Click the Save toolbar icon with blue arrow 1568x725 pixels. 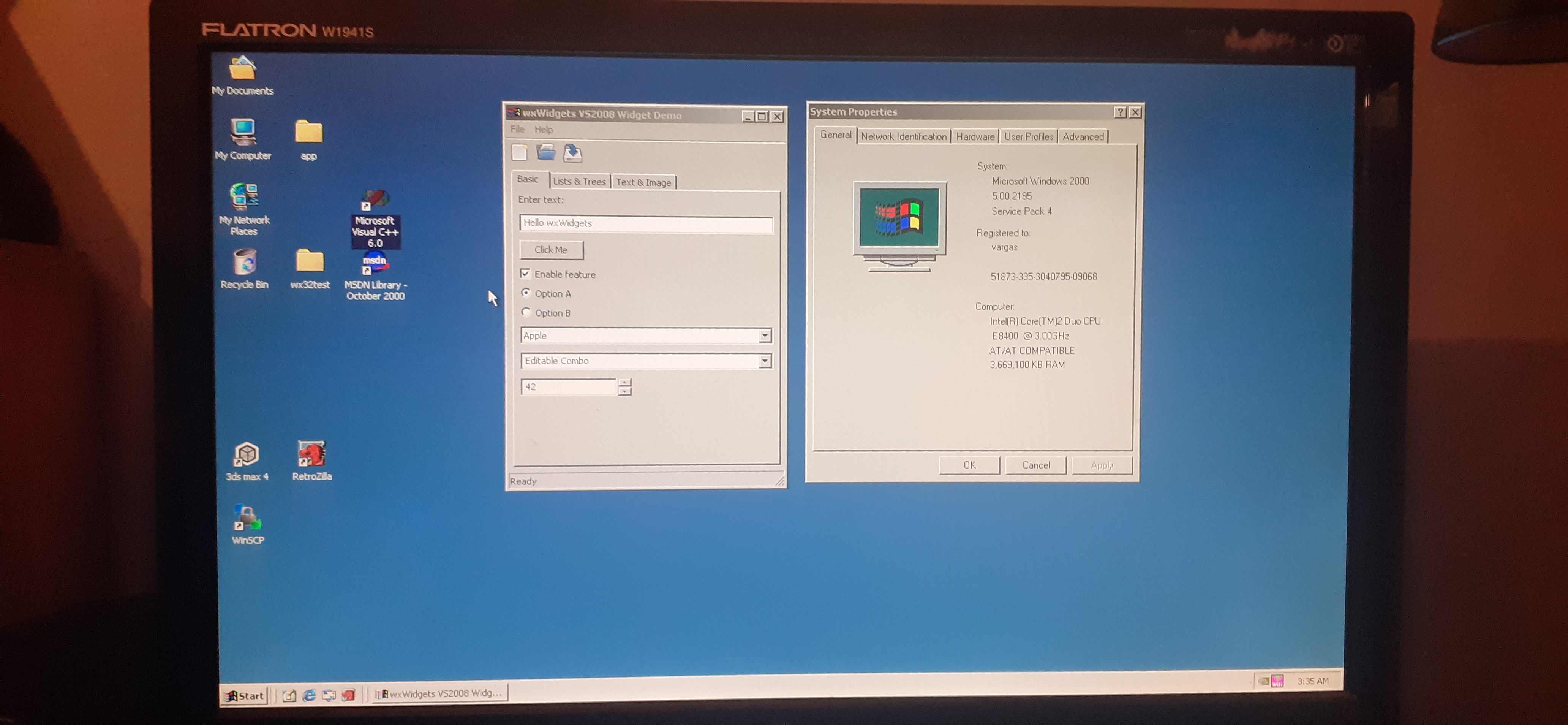coord(573,153)
